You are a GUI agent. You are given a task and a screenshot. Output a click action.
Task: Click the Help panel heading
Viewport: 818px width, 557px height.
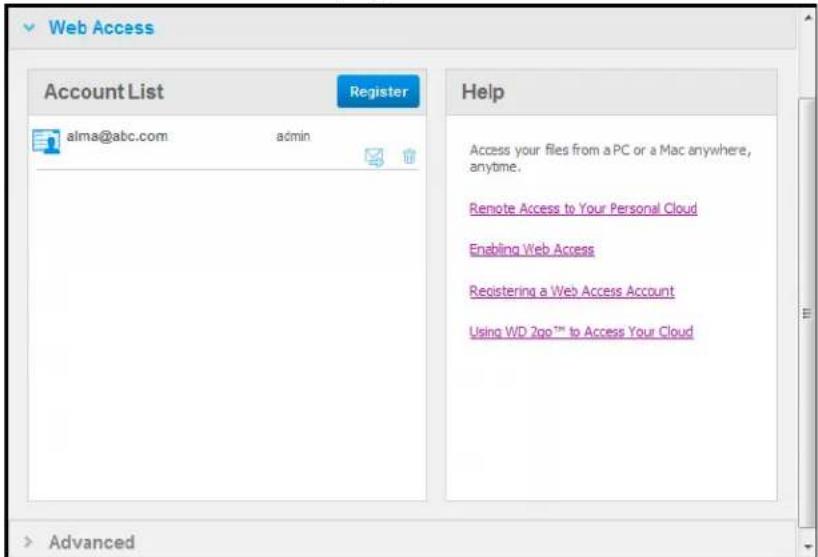[x=483, y=92]
